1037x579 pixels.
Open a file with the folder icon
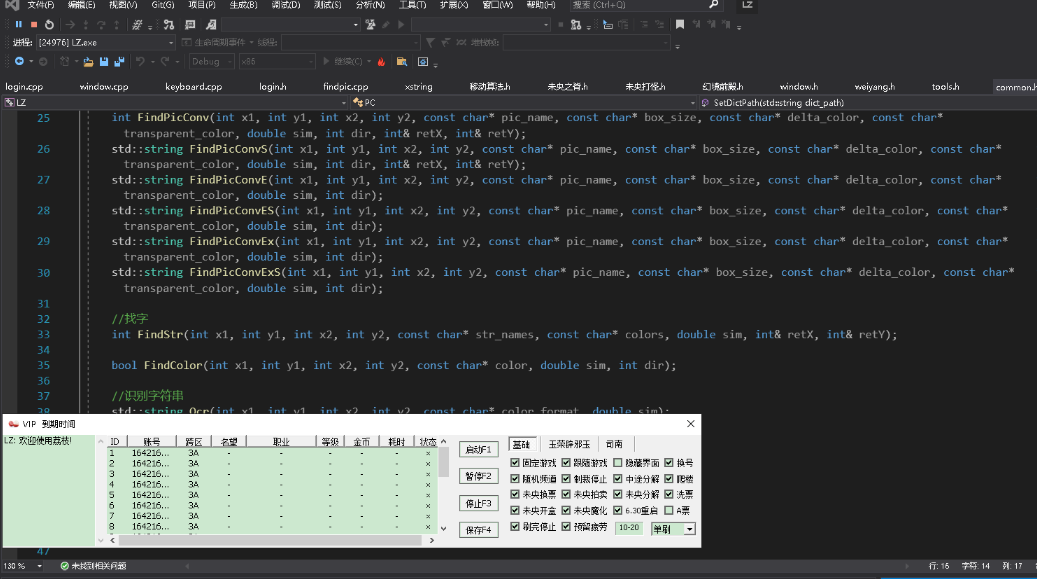tap(88, 62)
